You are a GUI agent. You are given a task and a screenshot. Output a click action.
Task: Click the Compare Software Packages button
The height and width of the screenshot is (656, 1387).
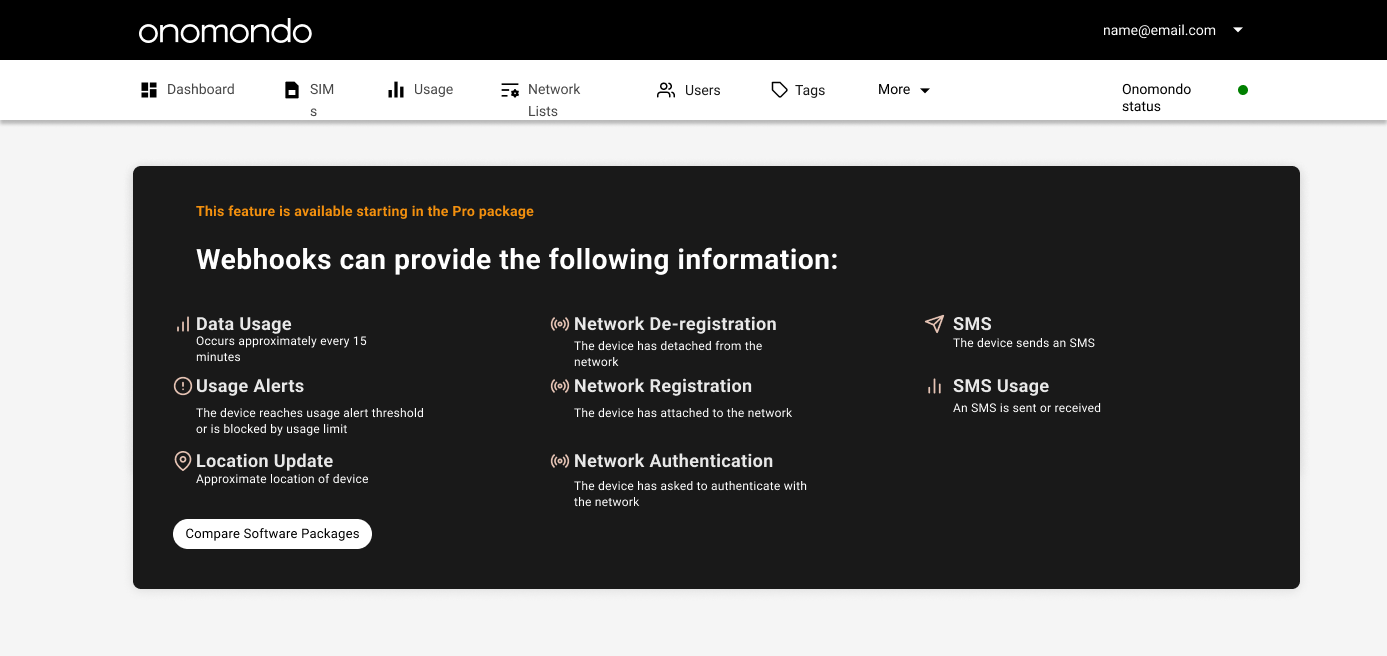tap(272, 534)
